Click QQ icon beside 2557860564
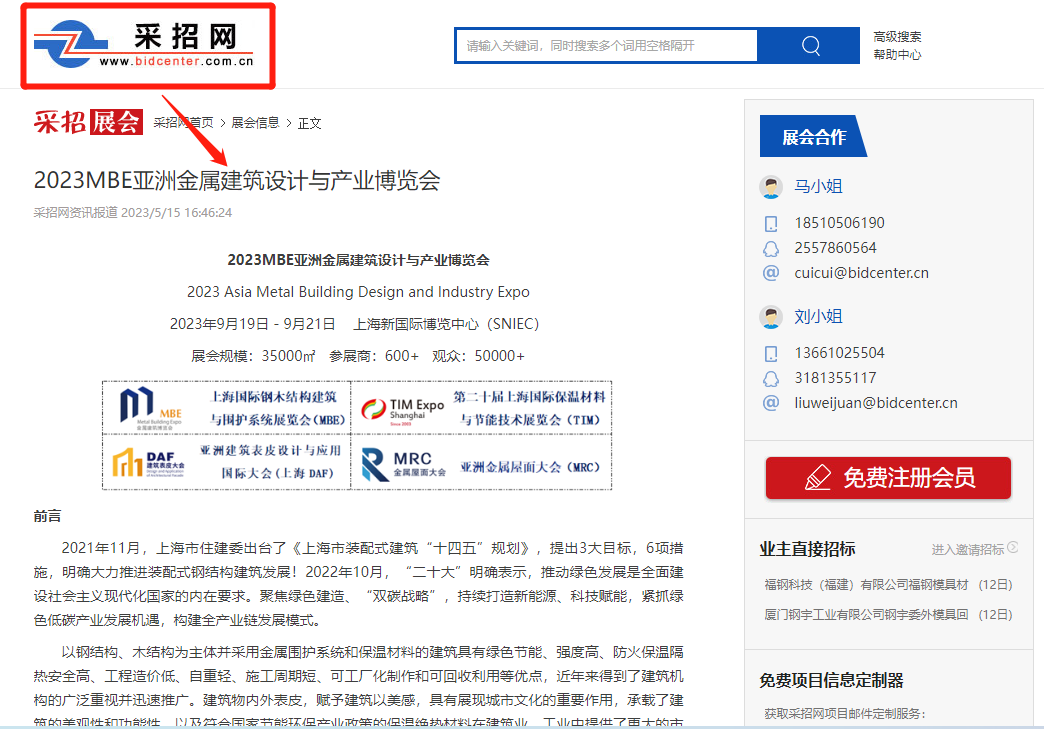Screen dimensions: 1044x729 (x=770, y=249)
